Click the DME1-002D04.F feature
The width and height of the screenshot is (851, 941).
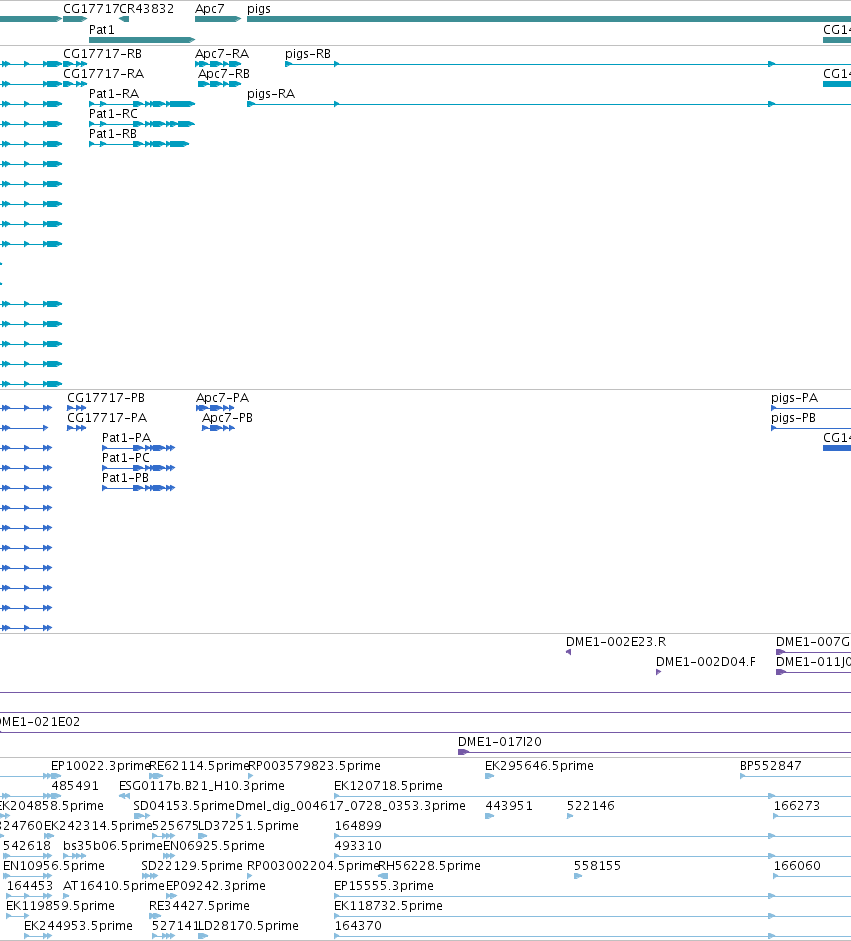coord(706,662)
